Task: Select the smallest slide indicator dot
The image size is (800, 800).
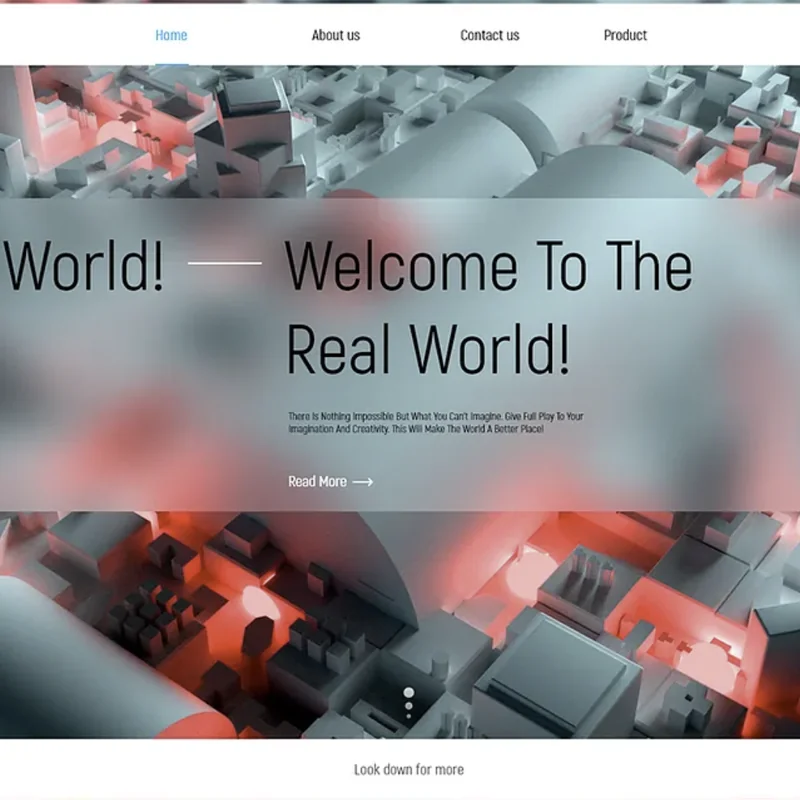Action: 408,716
